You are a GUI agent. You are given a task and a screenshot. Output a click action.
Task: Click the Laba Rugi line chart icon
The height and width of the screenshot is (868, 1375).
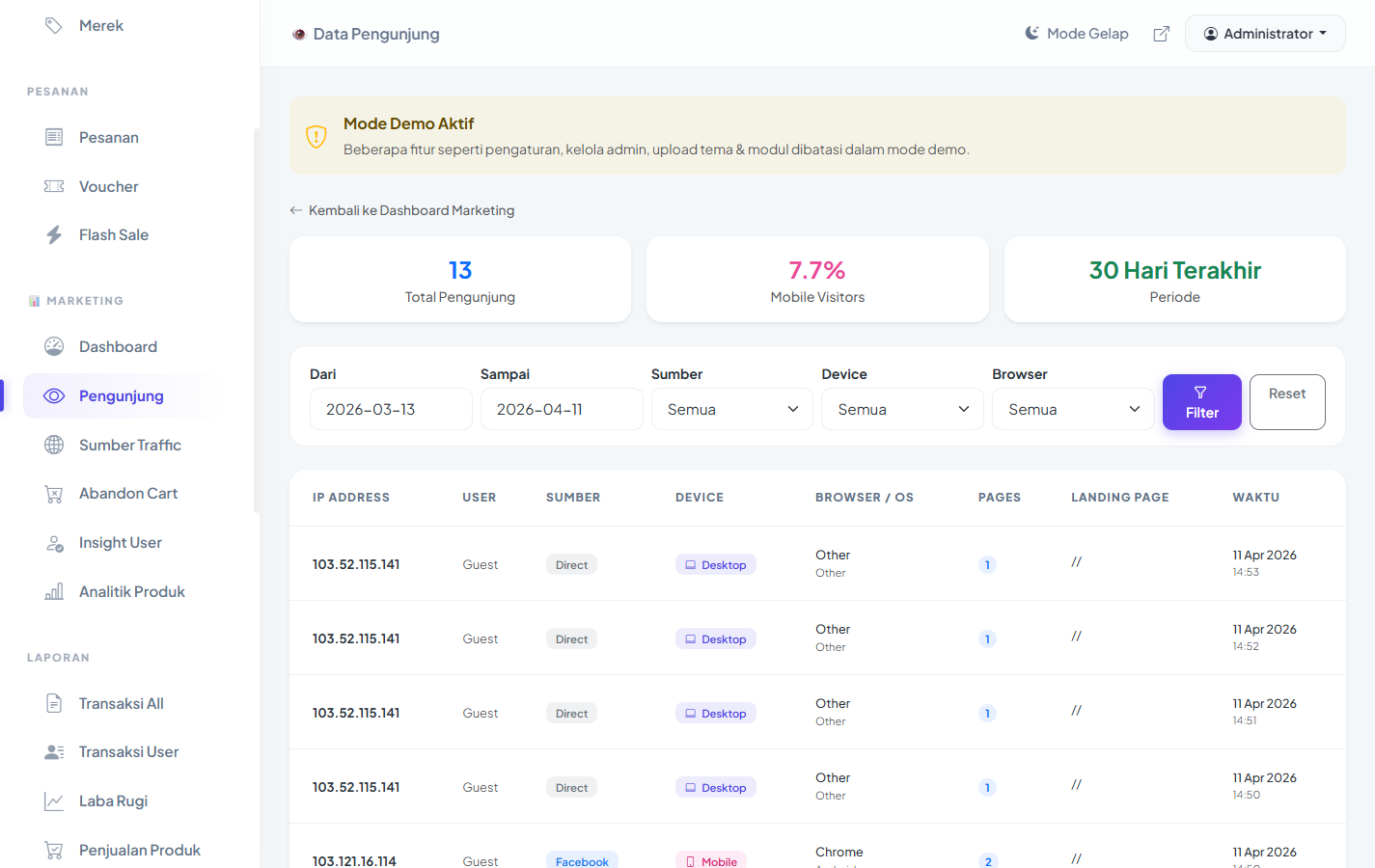click(x=54, y=800)
